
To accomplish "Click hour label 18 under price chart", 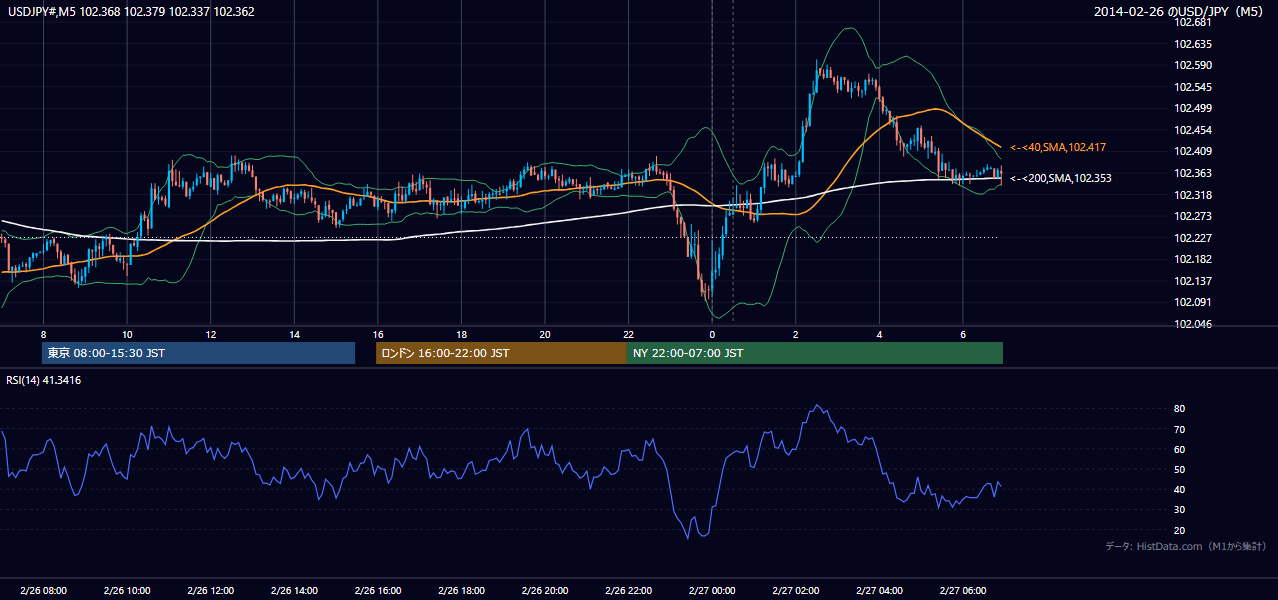I will 461,334.
